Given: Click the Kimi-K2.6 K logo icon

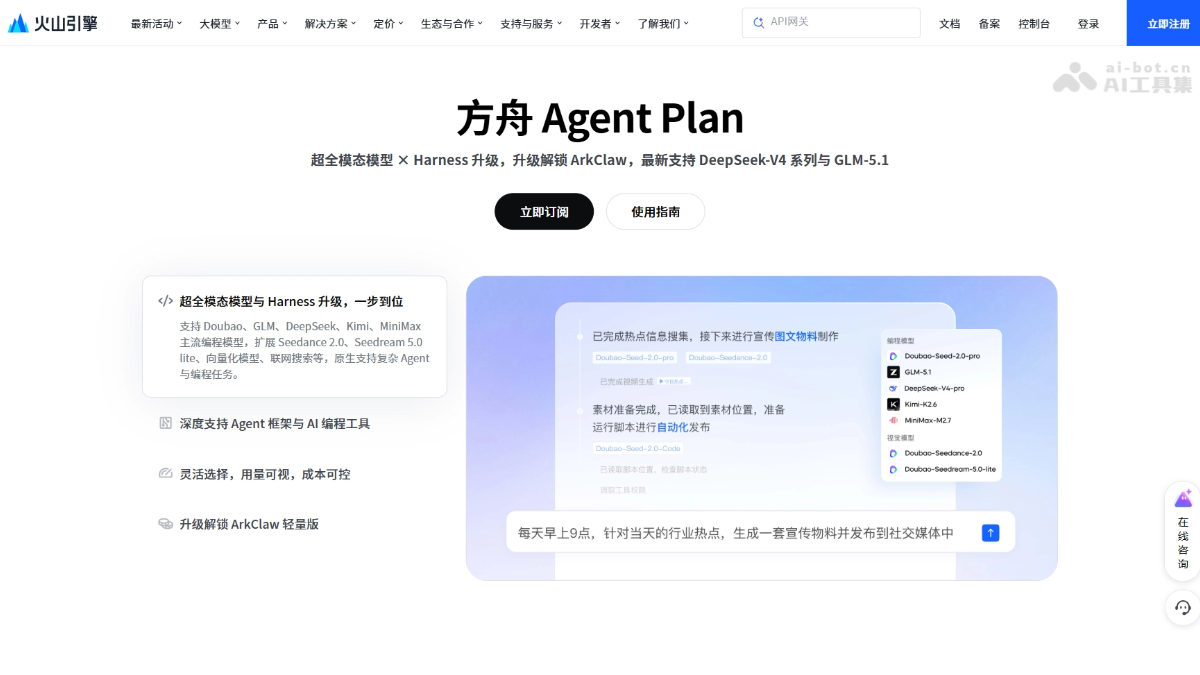Looking at the screenshot, I should [894, 404].
